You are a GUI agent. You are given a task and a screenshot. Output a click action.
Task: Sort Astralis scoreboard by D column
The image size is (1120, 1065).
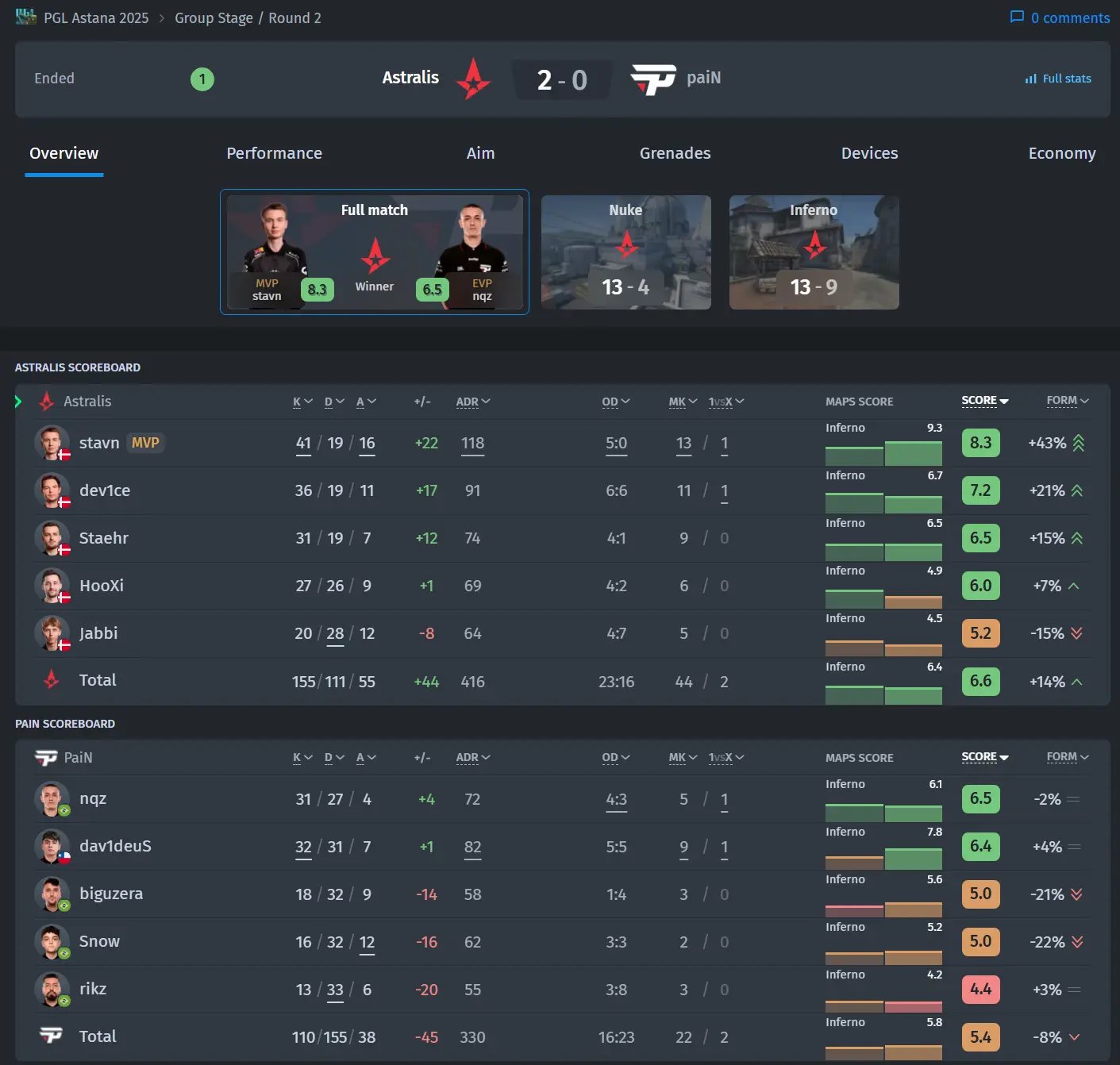(x=334, y=402)
